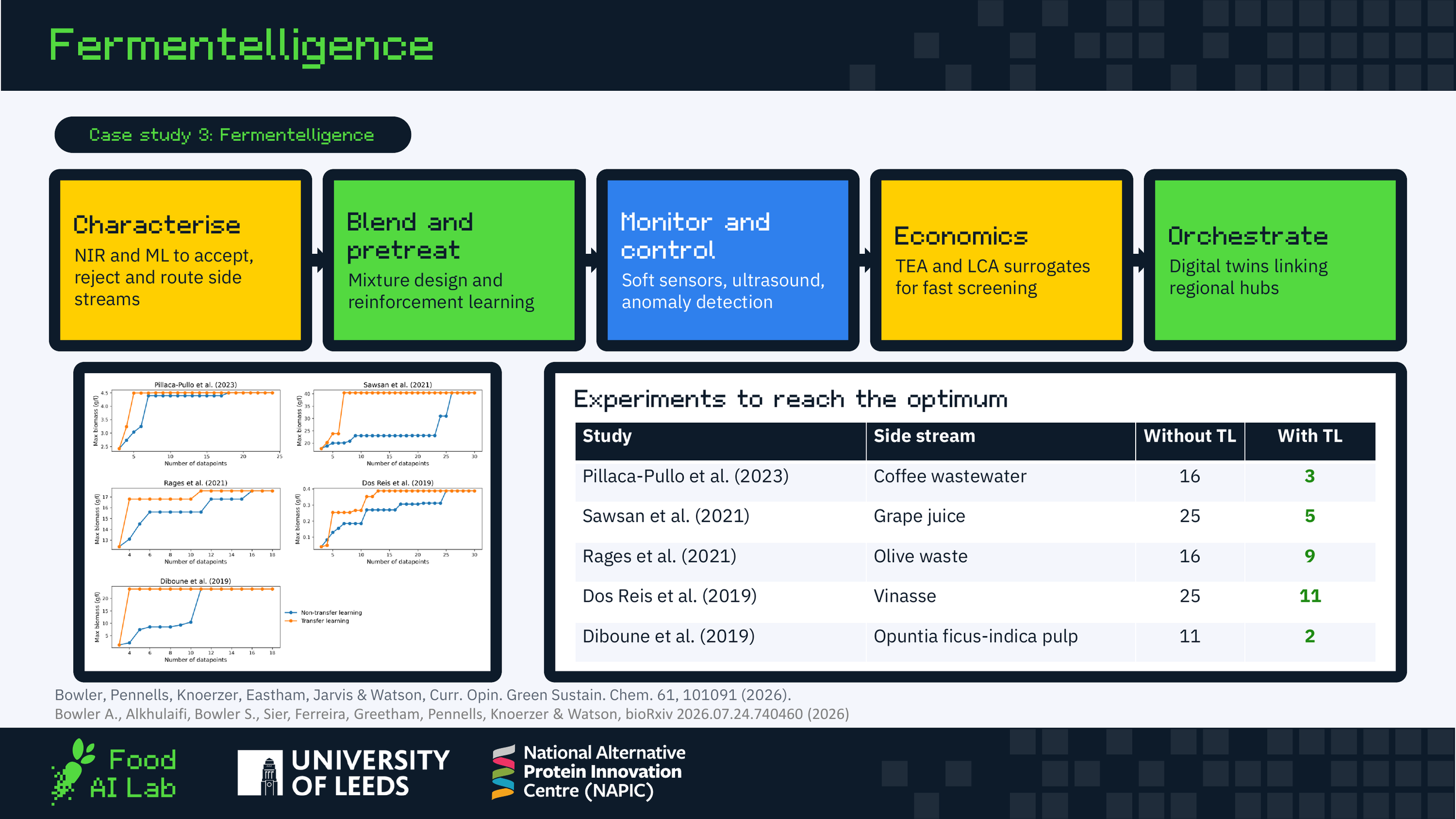Viewport: 1456px width, 819px height.
Task: Click the Blend and pretreat green card
Action: (x=454, y=260)
